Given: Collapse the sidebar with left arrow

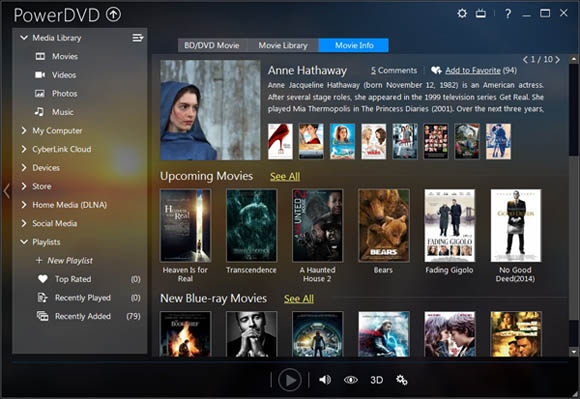Looking at the screenshot, I should pos(6,191).
